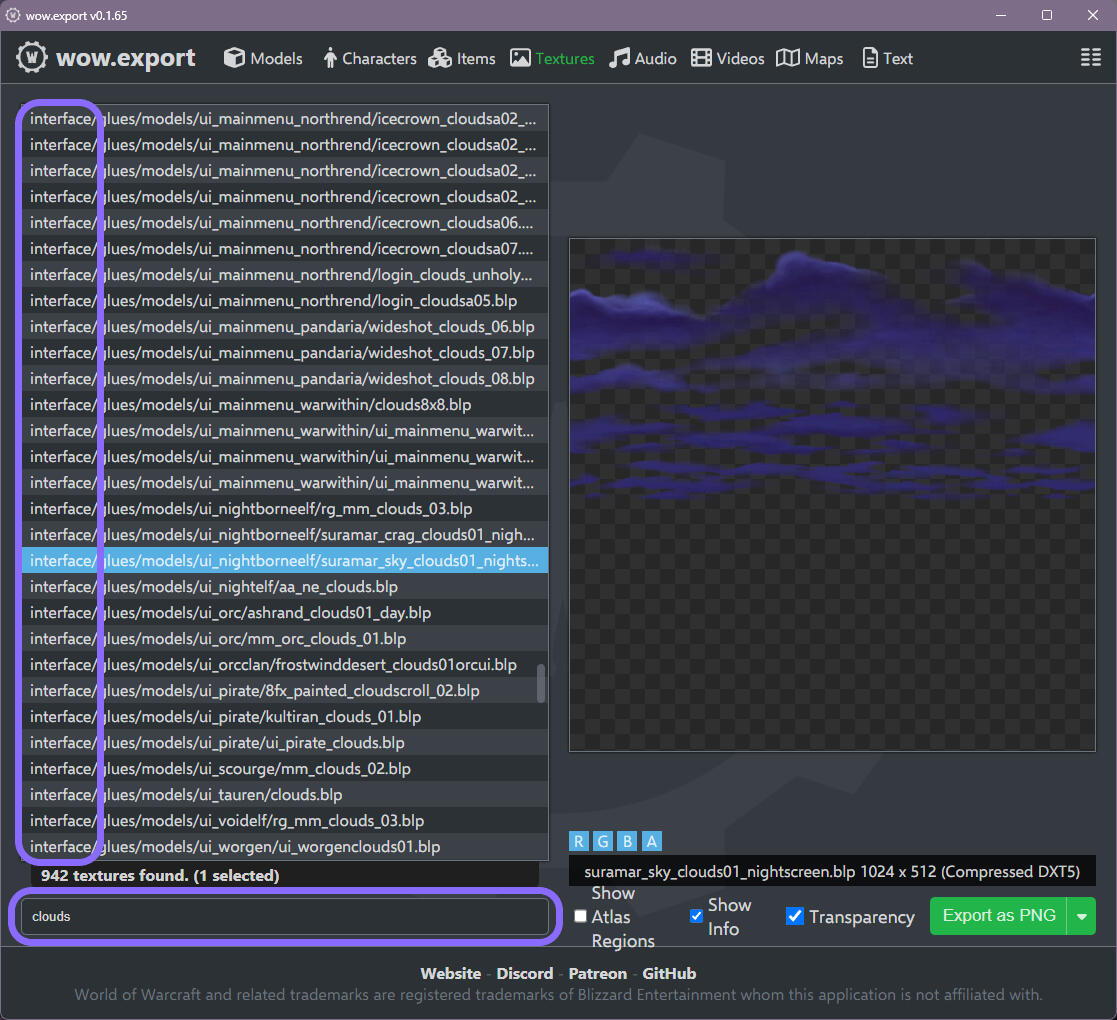Viewport: 1117px width, 1020px height.
Task: Click the wow.export gear logo icon
Action: 33,58
